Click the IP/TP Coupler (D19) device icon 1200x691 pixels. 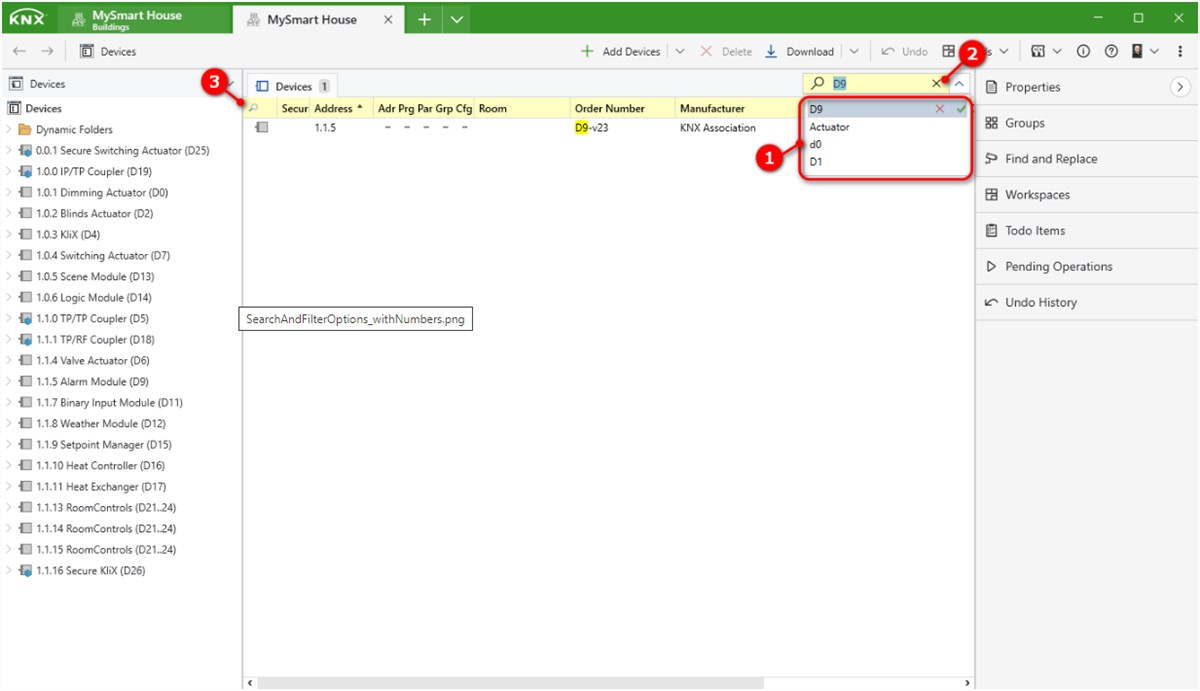(26, 172)
